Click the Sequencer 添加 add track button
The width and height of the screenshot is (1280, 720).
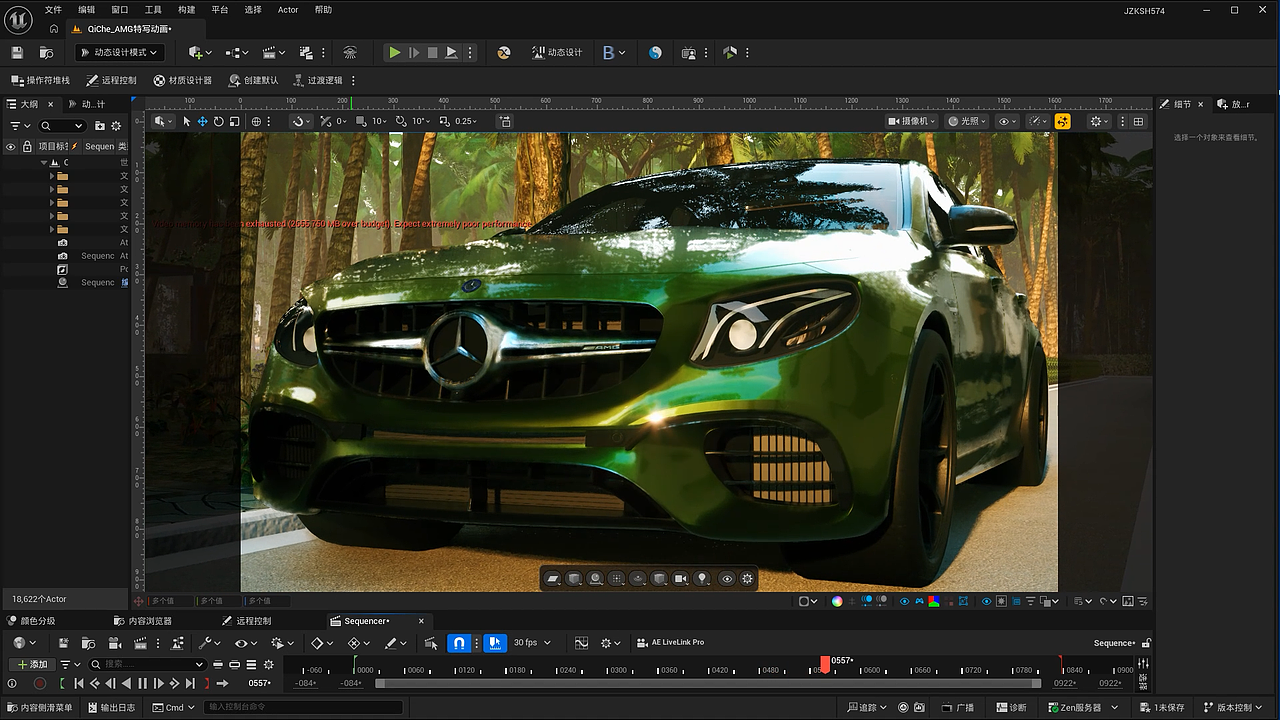33,664
